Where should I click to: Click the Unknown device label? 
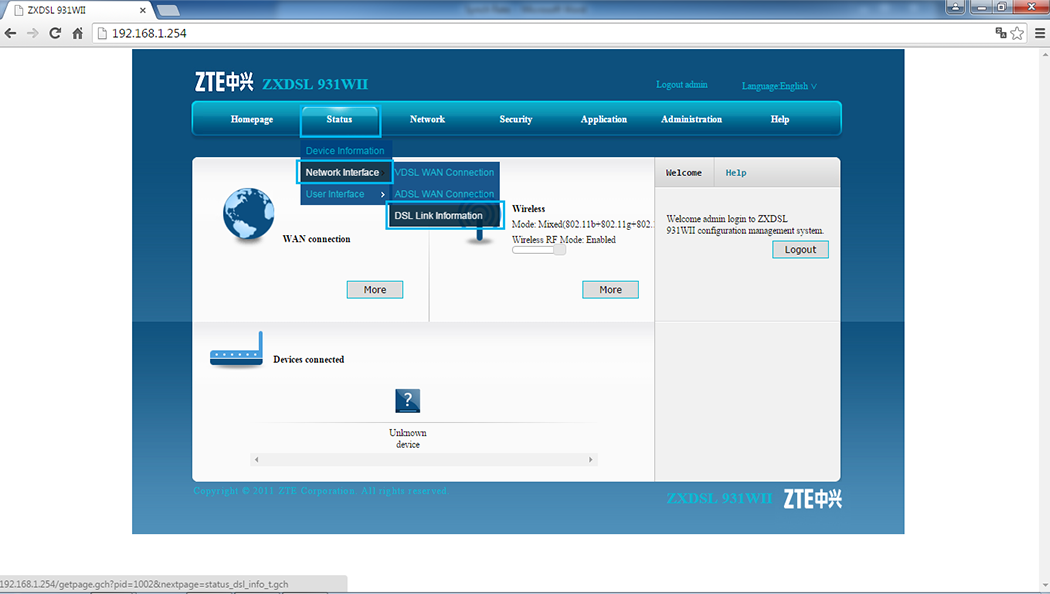coord(408,439)
